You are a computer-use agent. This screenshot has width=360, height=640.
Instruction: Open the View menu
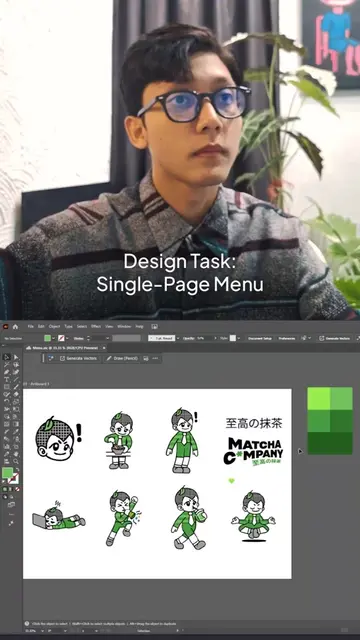pos(109,327)
